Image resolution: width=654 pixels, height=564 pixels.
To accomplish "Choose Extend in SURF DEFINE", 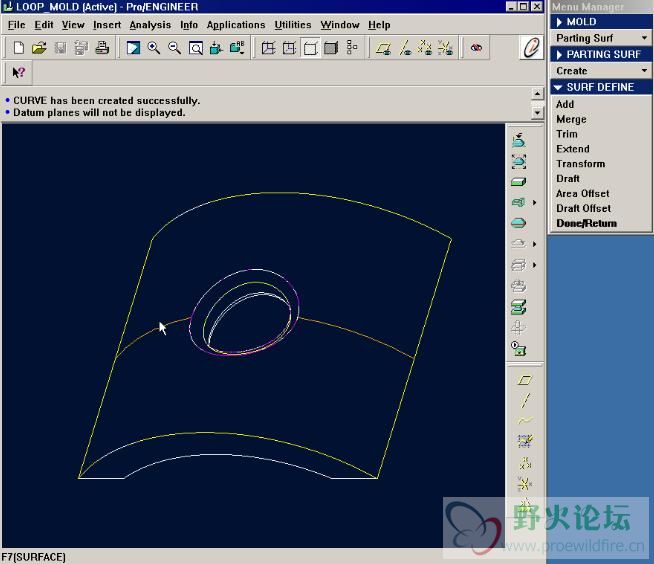I will point(573,149).
